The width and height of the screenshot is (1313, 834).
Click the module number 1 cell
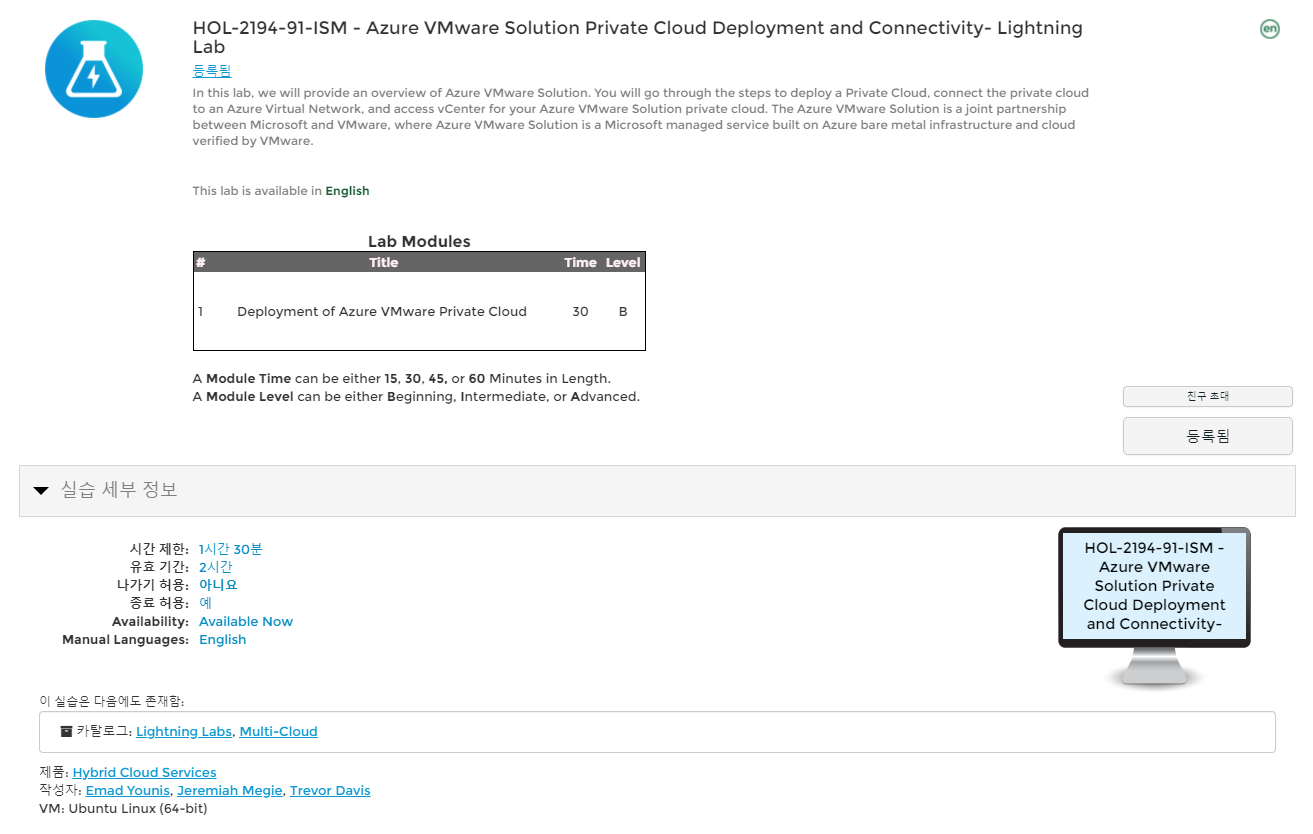200,312
